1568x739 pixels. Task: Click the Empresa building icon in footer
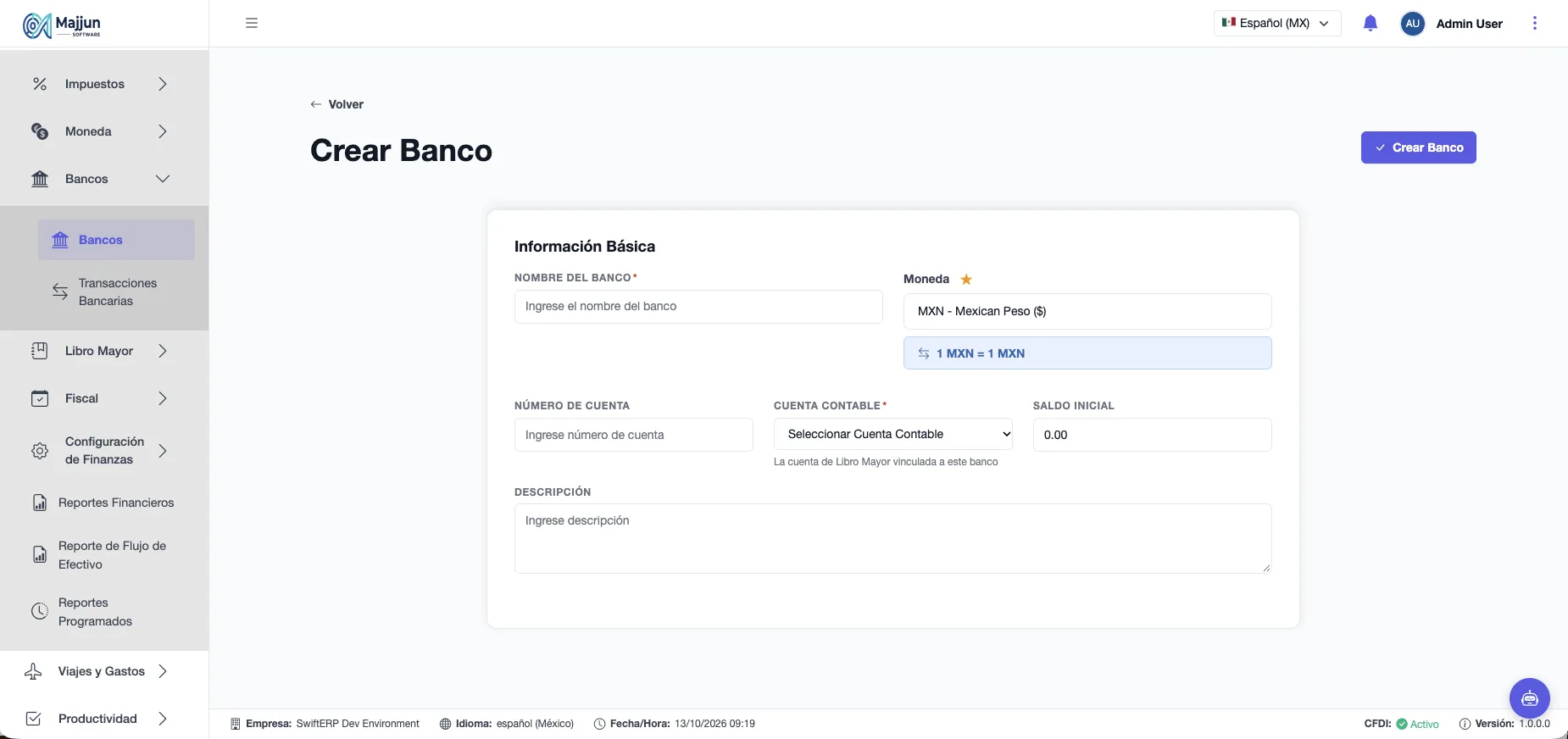(236, 724)
